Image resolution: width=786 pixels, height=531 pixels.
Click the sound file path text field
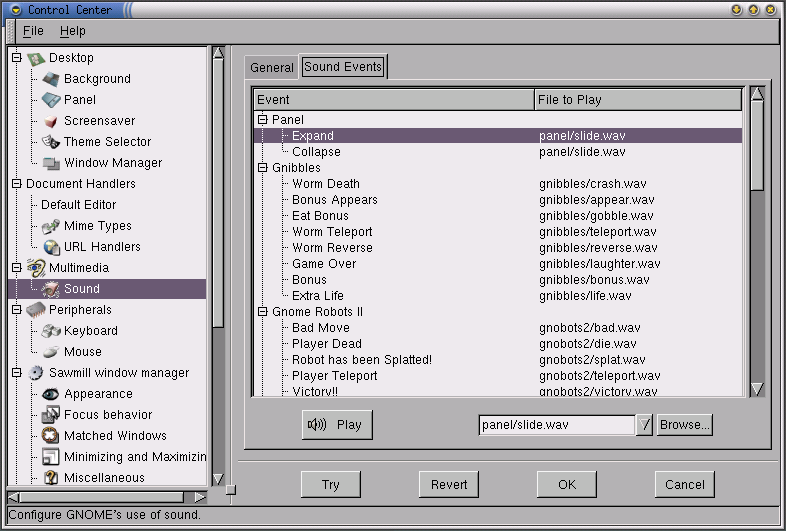point(556,425)
